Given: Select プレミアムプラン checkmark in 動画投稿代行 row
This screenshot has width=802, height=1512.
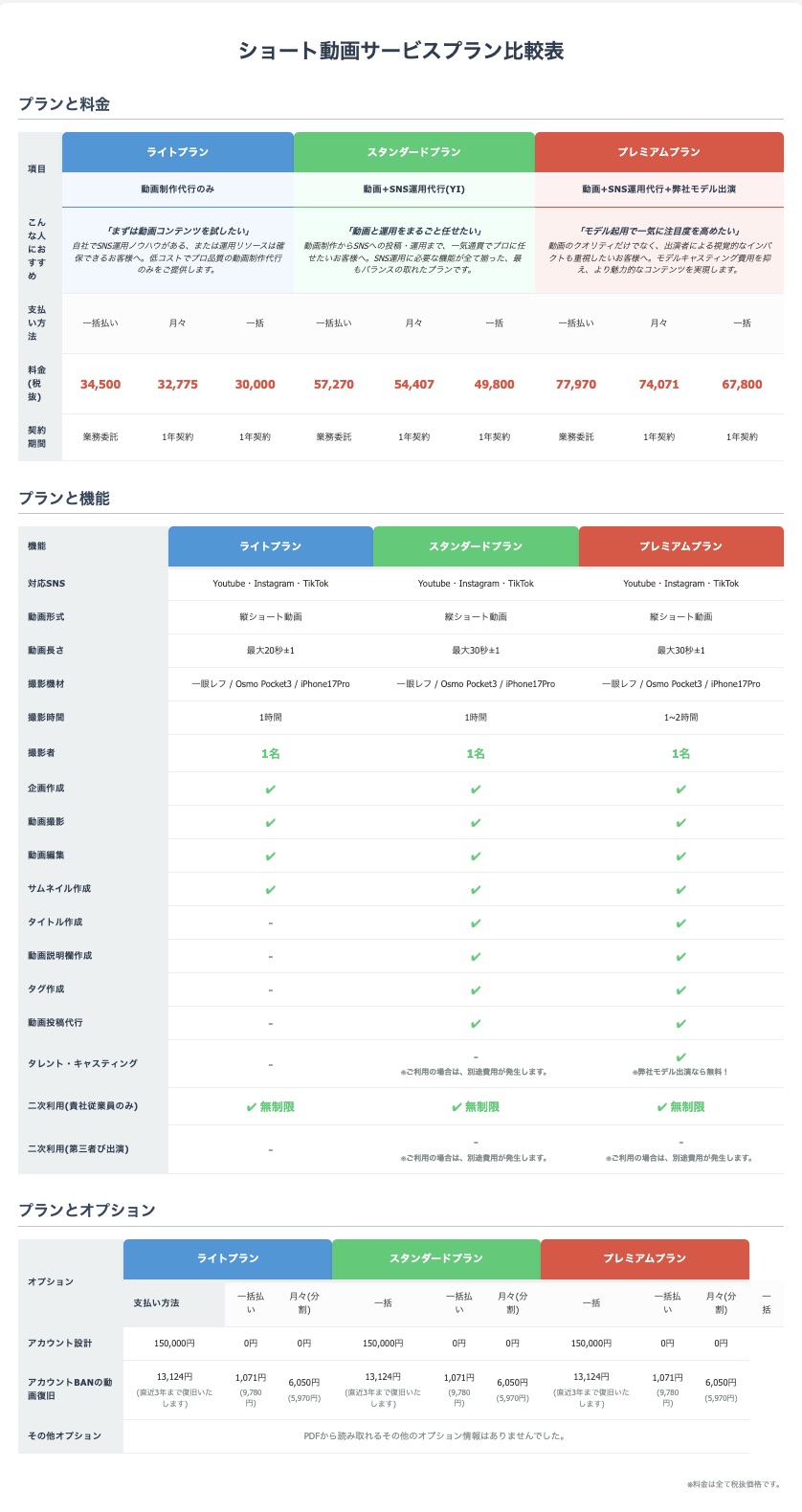Looking at the screenshot, I should point(680,1024).
